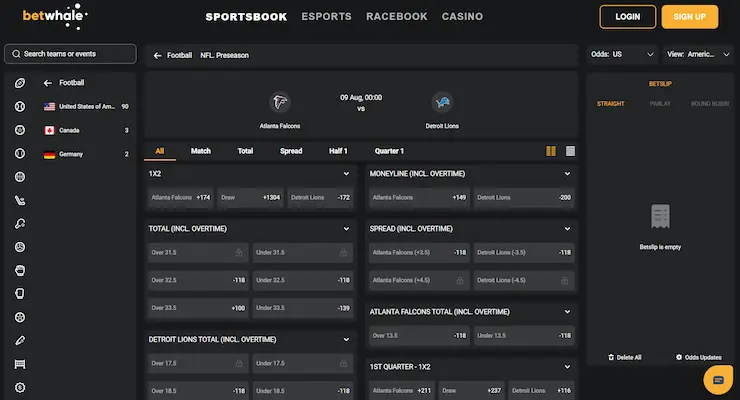Open NFL Preseason breadcrumb link
This screenshot has height=400, width=740.
225,56
